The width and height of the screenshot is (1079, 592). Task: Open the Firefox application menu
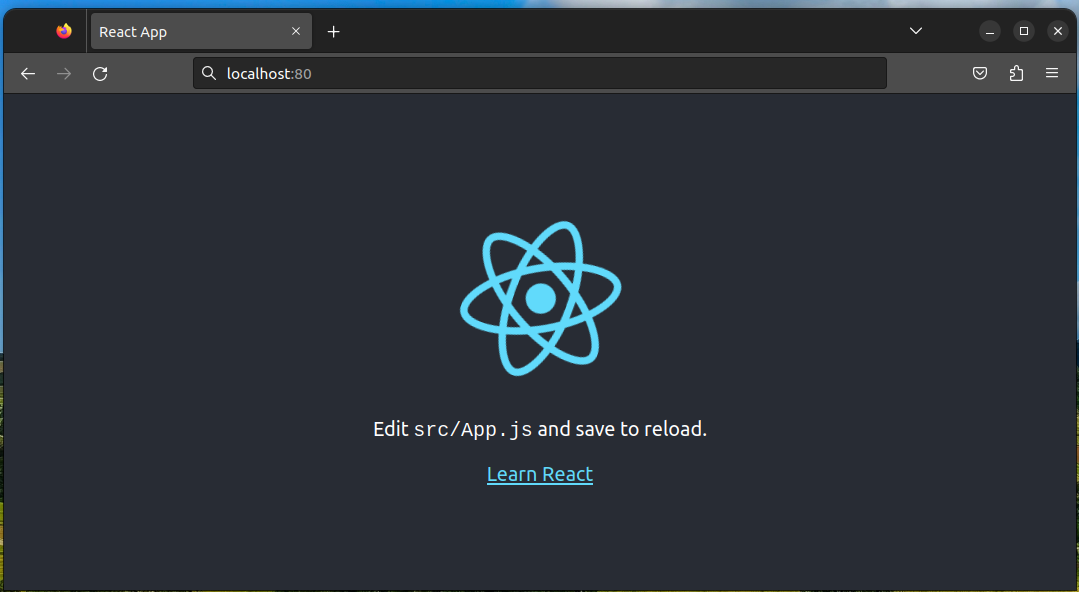tap(1051, 73)
